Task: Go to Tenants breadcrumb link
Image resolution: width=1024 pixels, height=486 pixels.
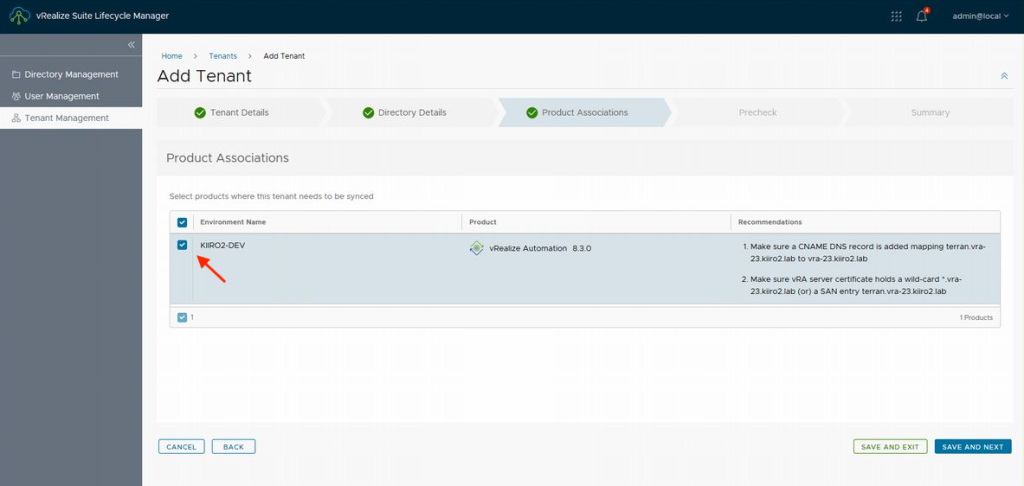Action: point(223,56)
